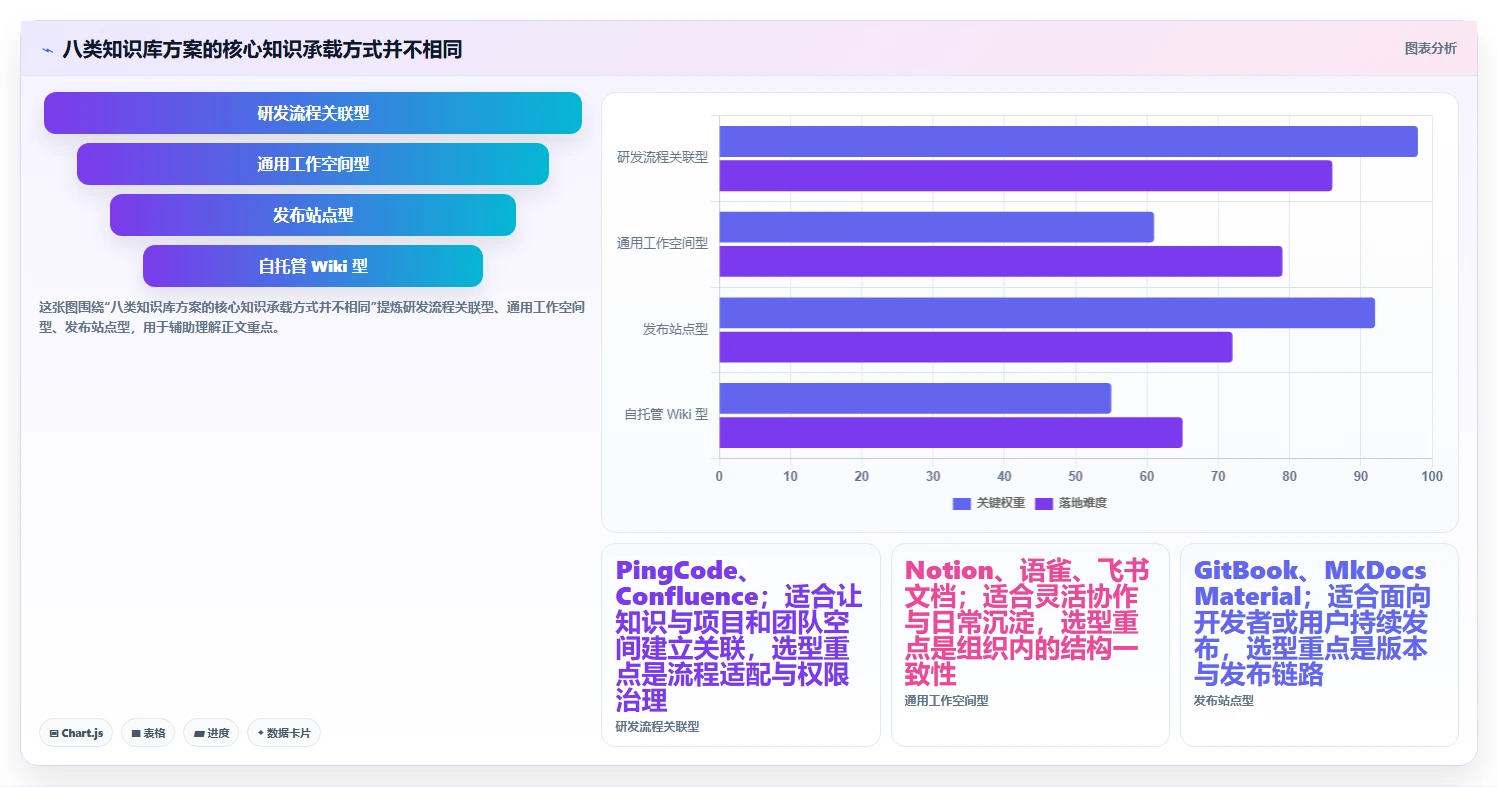The width and height of the screenshot is (1498, 787).
Task: Click 研发流程关联型 关键权重 bar in chart
Action: [x=1068, y=141]
